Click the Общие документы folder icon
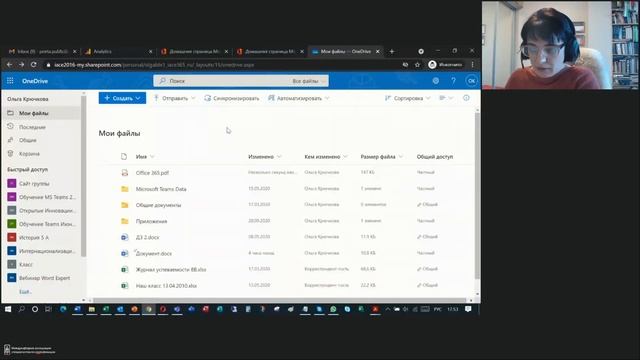 click(x=124, y=205)
